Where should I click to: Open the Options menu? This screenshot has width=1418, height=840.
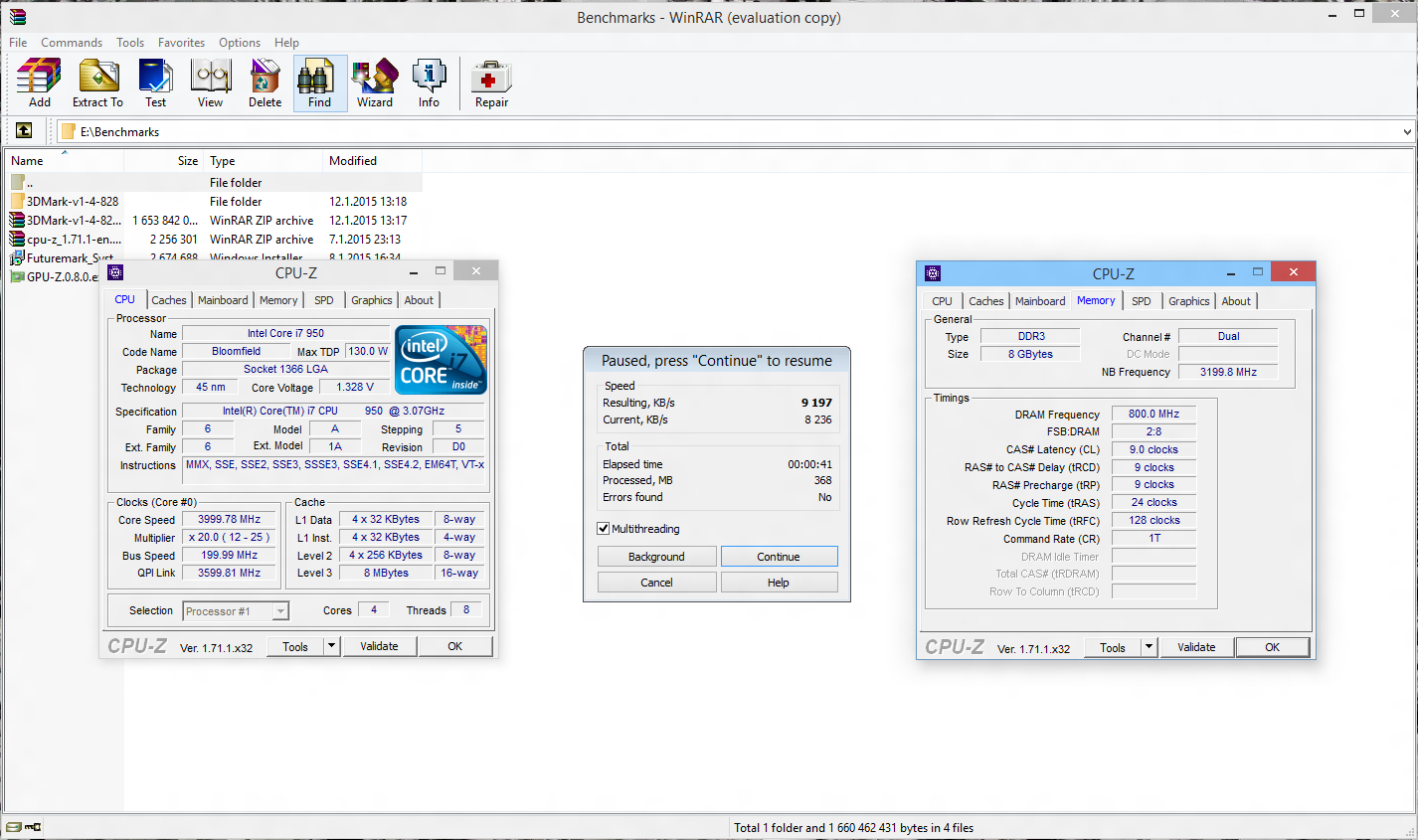(240, 43)
